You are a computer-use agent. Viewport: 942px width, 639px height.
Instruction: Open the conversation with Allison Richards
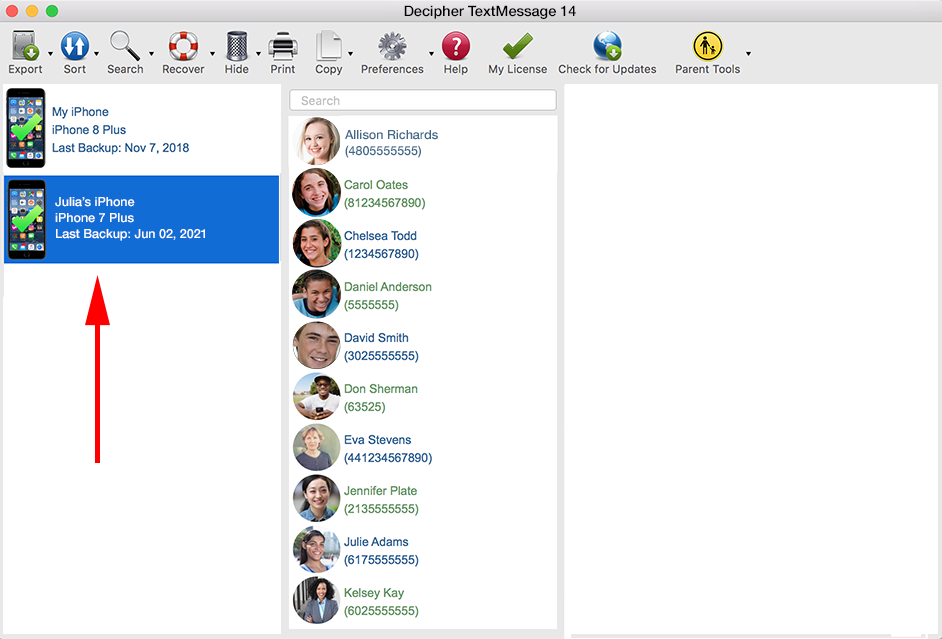pos(420,142)
